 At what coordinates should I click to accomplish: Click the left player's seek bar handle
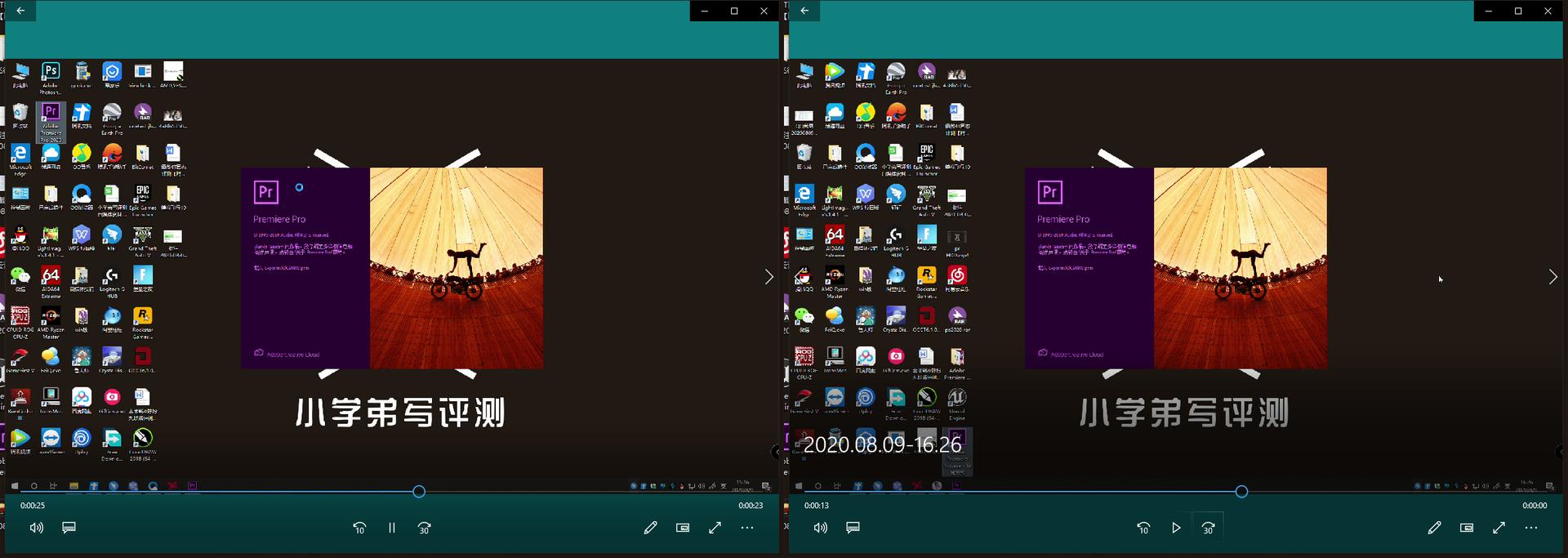click(x=419, y=492)
